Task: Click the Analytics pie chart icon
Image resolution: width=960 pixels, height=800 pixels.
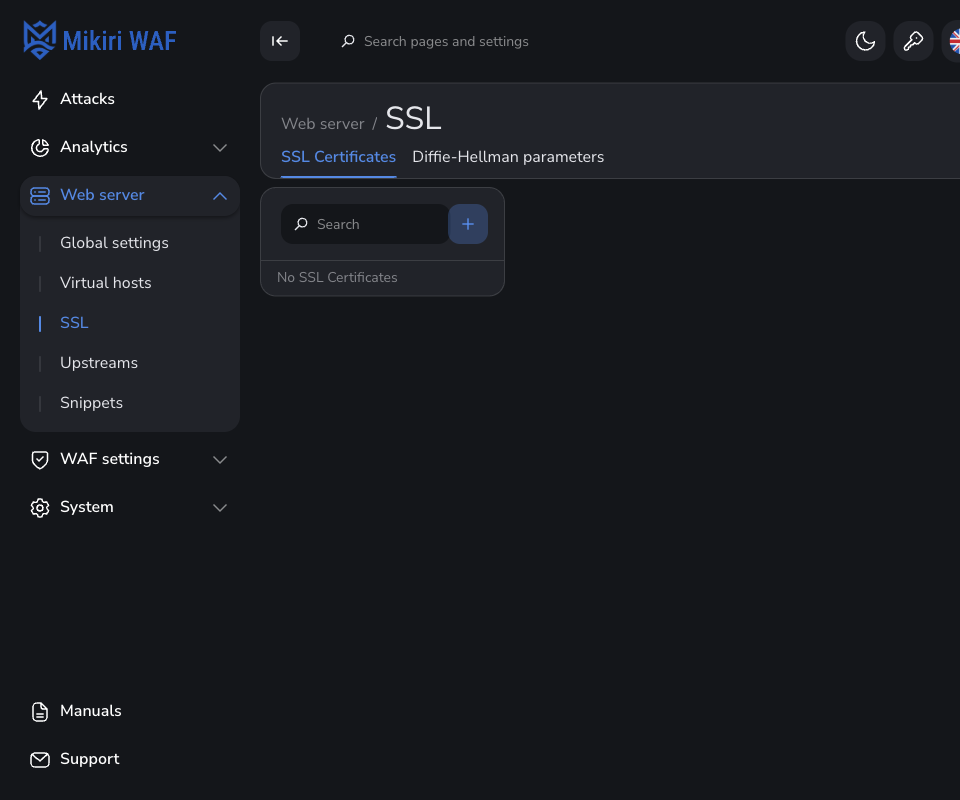Action: click(40, 148)
